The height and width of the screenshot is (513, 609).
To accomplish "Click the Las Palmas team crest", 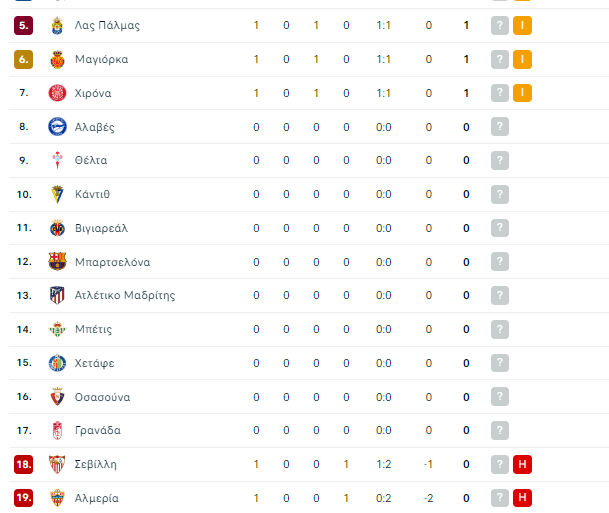I will (x=57, y=25).
